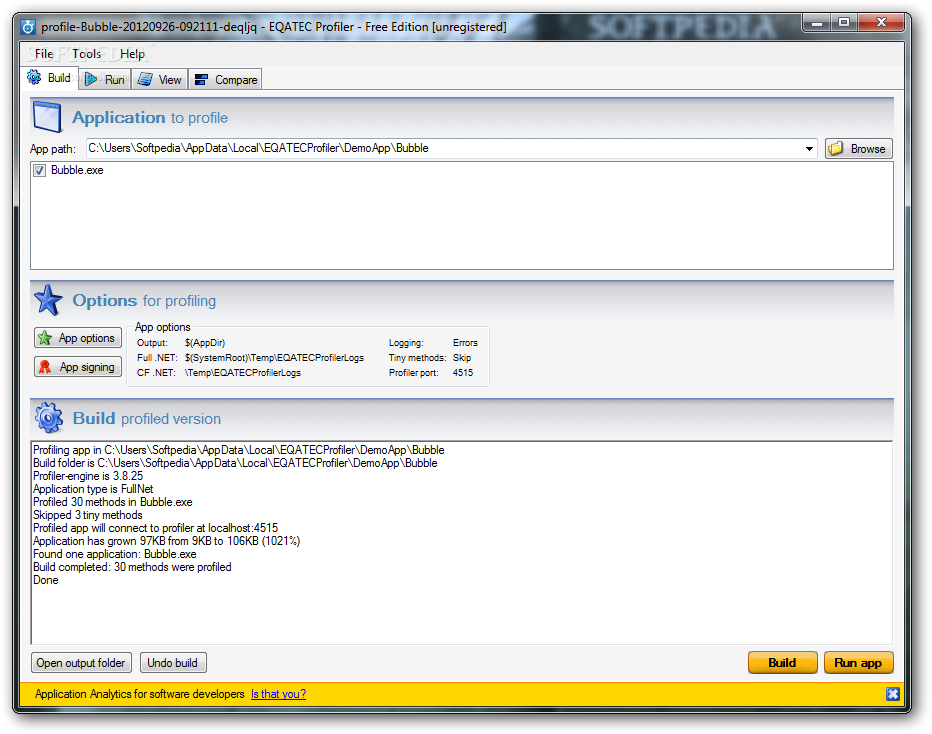Click the 'Done' log line
This screenshot has width=932, height=734.
[46, 580]
